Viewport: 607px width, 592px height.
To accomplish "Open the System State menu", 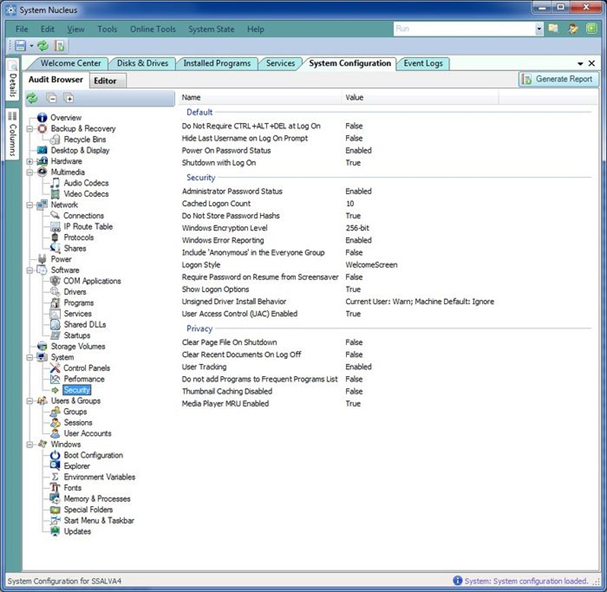I will pyautogui.click(x=211, y=29).
